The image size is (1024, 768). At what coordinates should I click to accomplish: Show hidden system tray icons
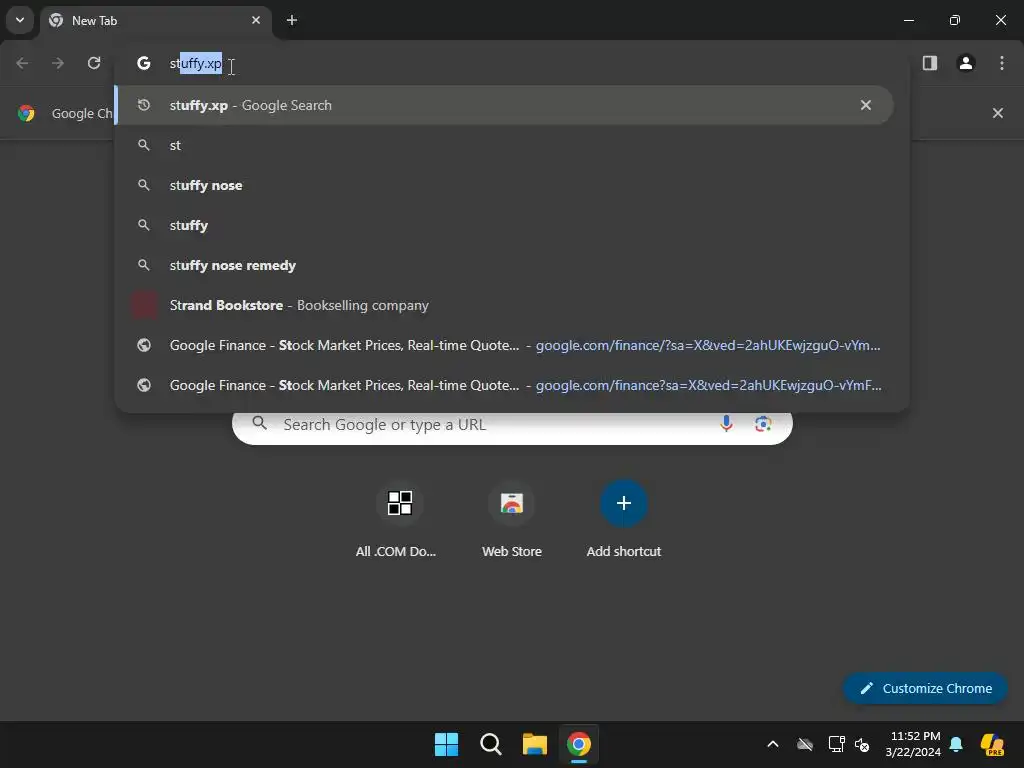coord(773,744)
